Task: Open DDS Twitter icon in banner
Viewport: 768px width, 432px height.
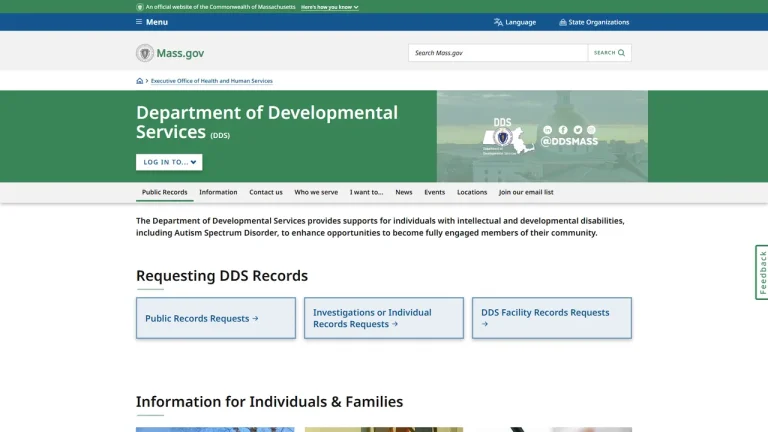Action: pyautogui.click(x=578, y=130)
